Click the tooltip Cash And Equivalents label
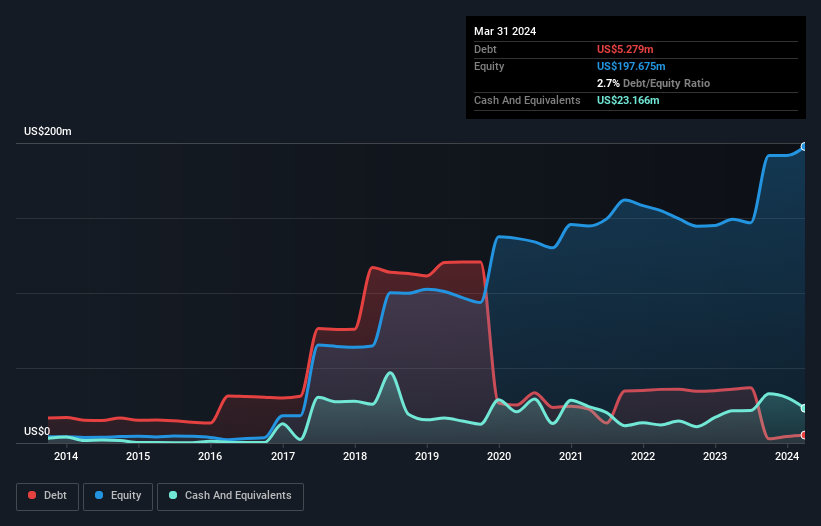The width and height of the screenshot is (821, 526). coord(527,100)
